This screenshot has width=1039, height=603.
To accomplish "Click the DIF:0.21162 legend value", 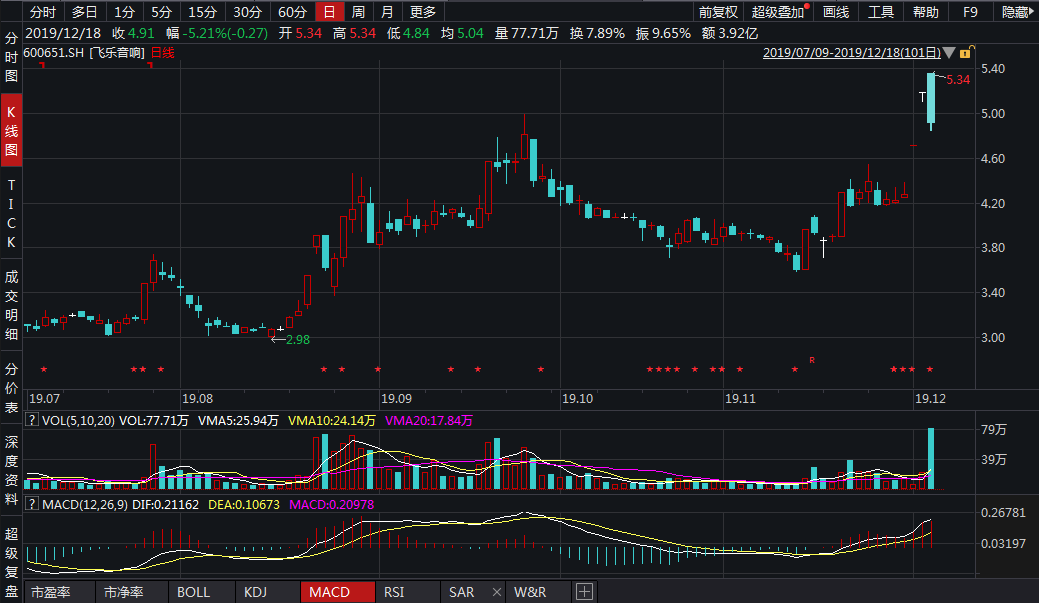I will coord(166,504).
